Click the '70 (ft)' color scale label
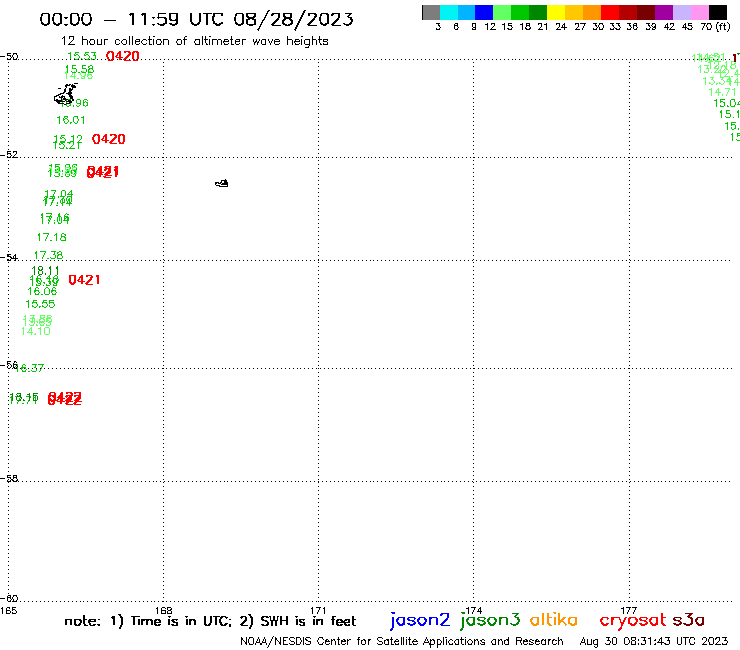740x650 pixels. pyautogui.click(x=715, y=26)
